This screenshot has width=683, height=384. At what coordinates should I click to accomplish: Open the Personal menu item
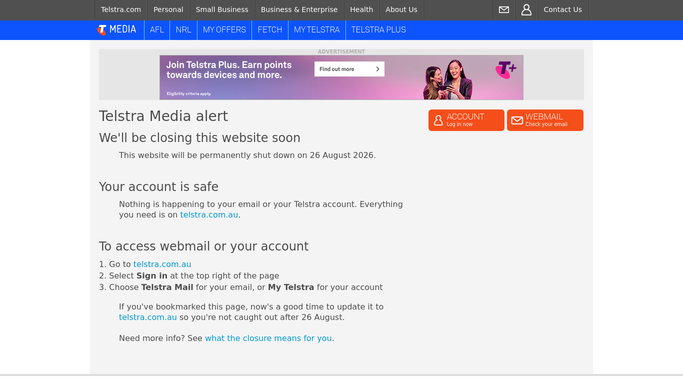click(168, 10)
